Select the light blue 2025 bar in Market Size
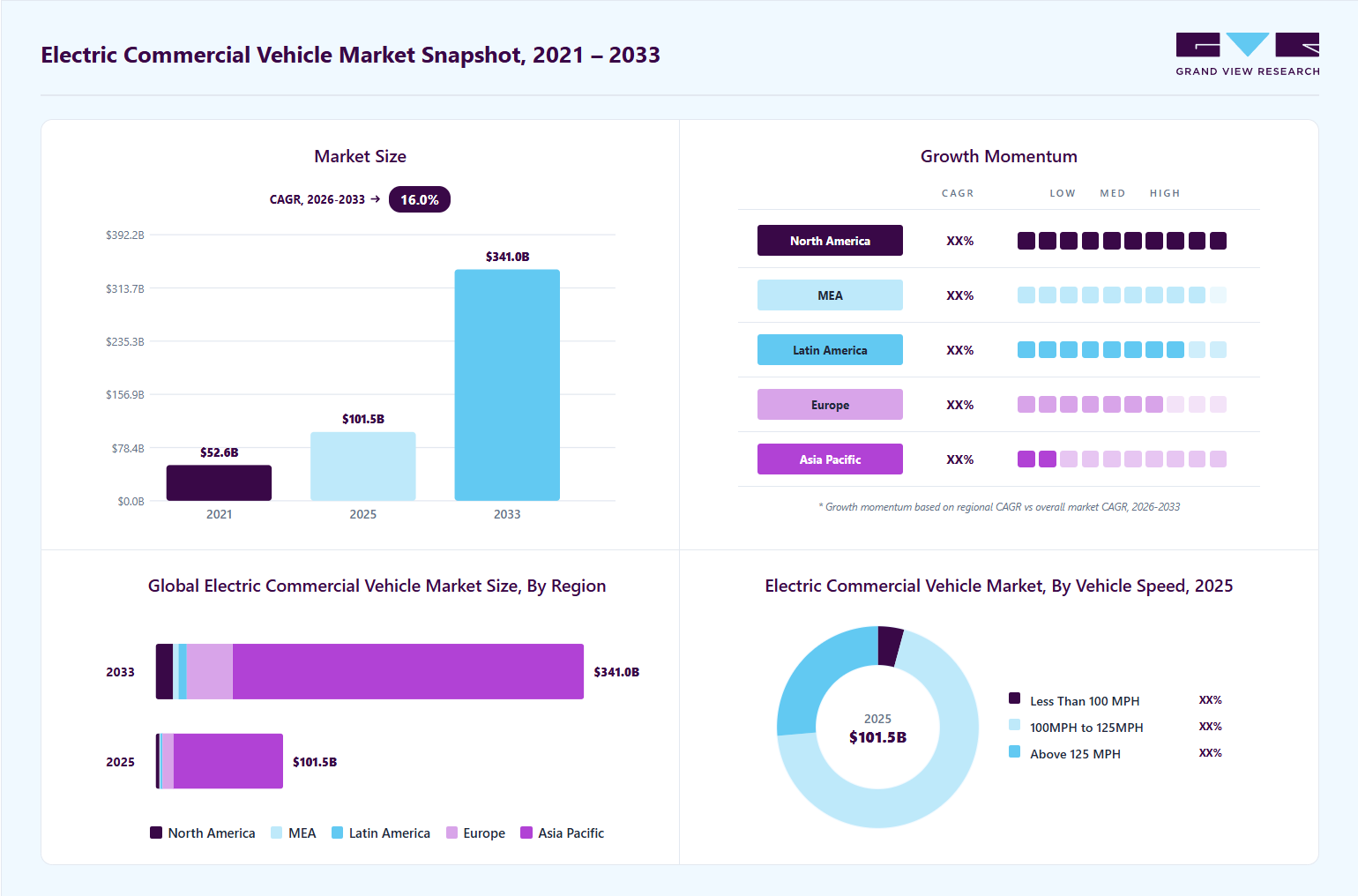Image resolution: width=1358 pixels, height=896 pixels. (x=363, y=467)
